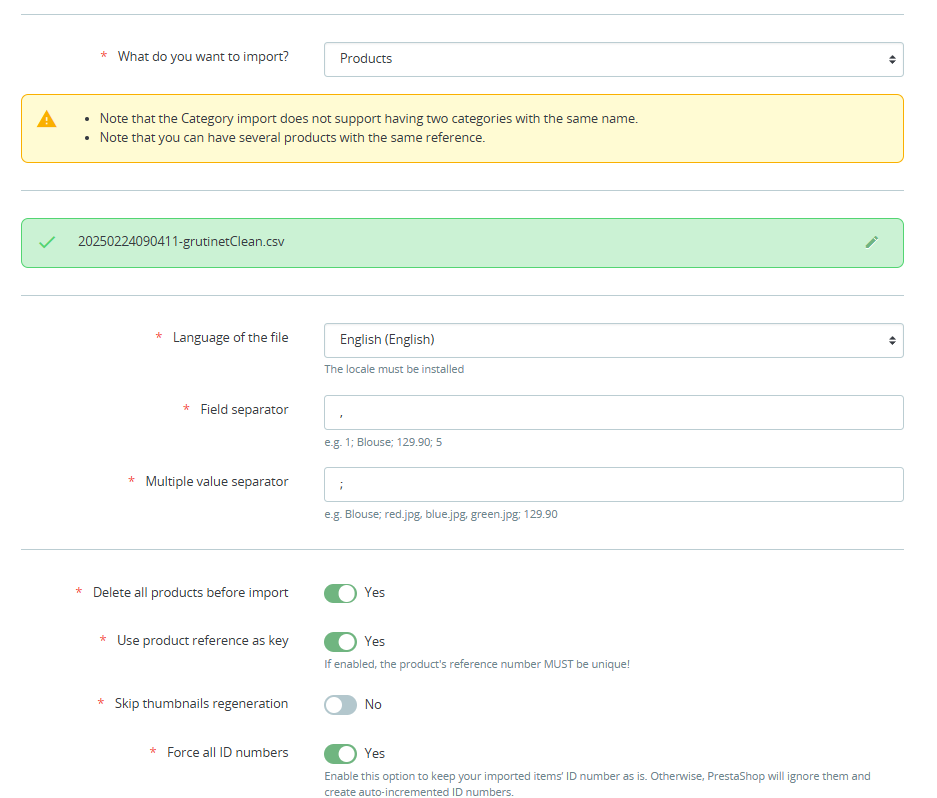Click the 'Multiple value separator' label
The width and height of the screenshot is (937, 798).
point(216,482)
